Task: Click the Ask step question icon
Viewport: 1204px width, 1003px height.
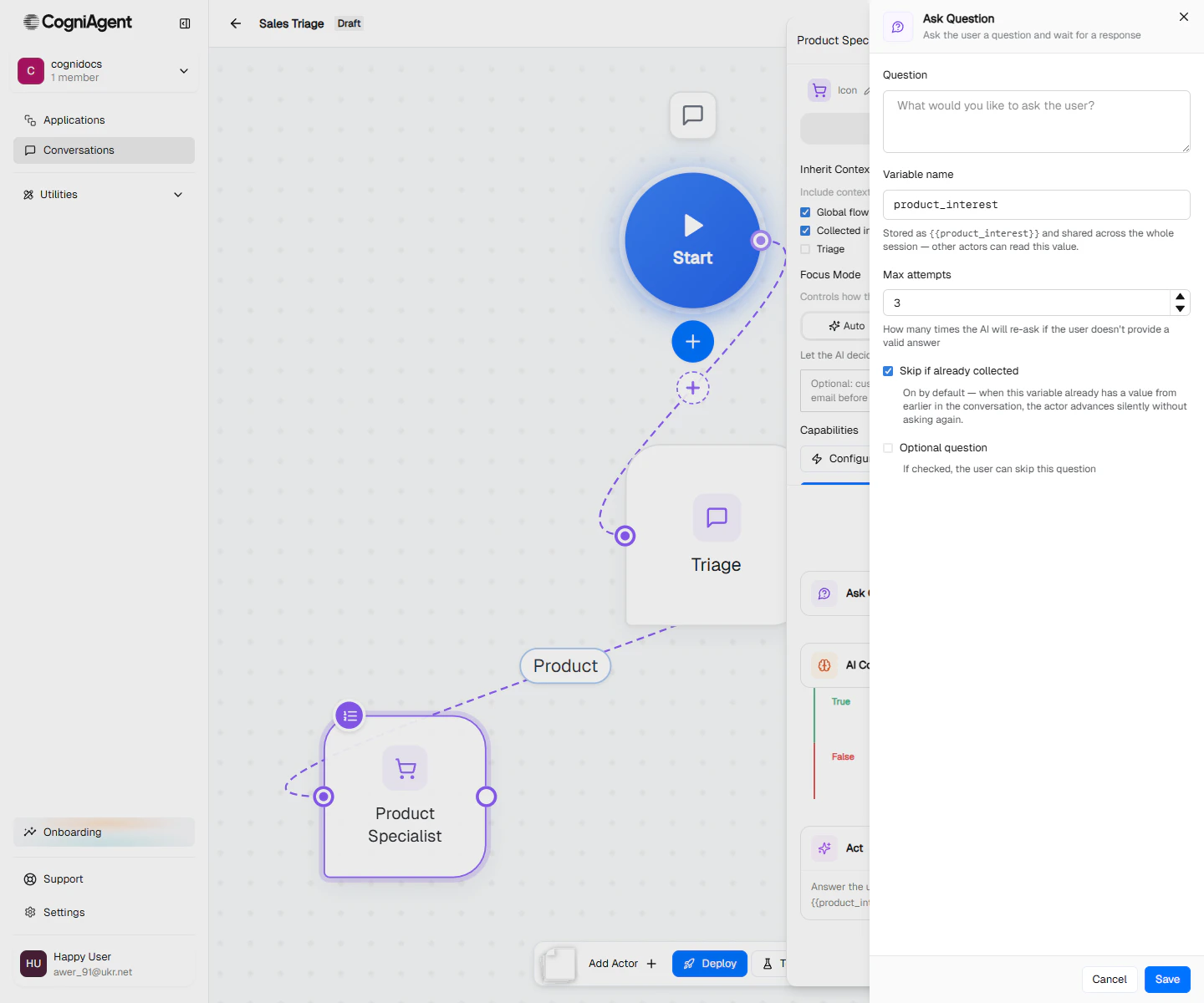Action: click(x=824, y=593)
